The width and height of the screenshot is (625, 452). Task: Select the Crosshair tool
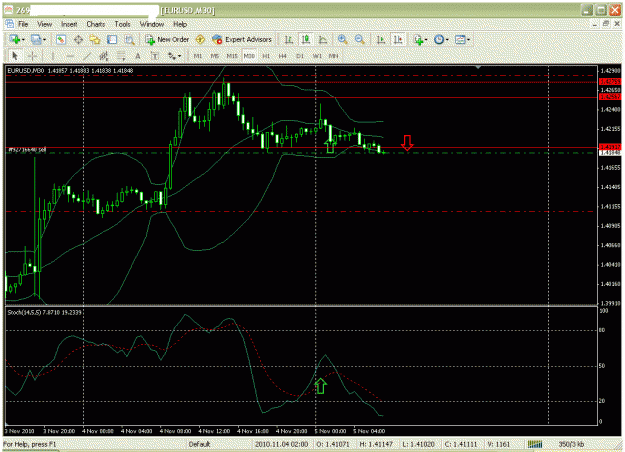point(33,56)
